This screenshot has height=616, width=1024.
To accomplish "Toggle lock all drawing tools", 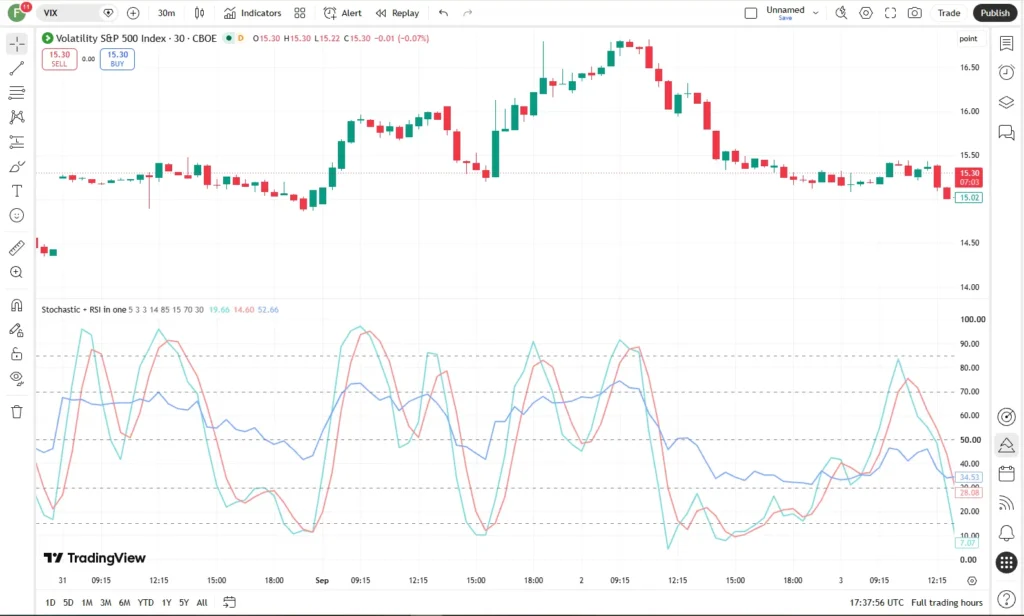I will [17, 354].
